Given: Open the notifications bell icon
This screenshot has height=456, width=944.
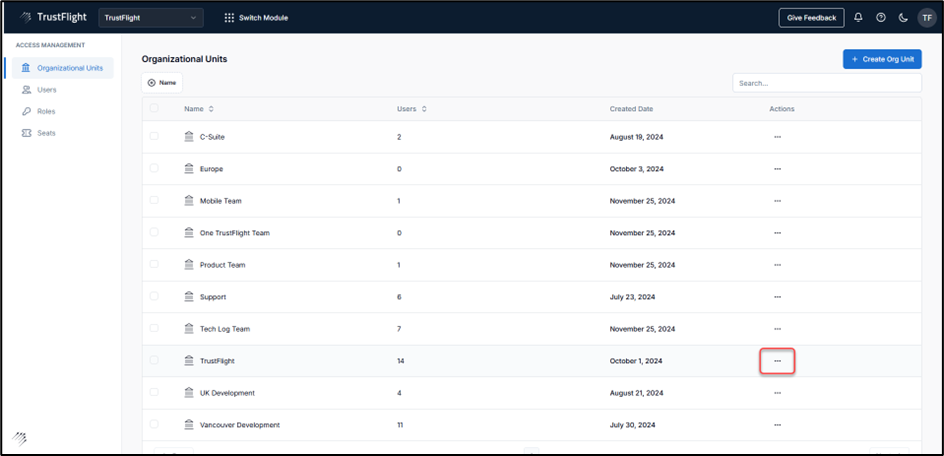Looking at the screenshot, I should 859,17.
